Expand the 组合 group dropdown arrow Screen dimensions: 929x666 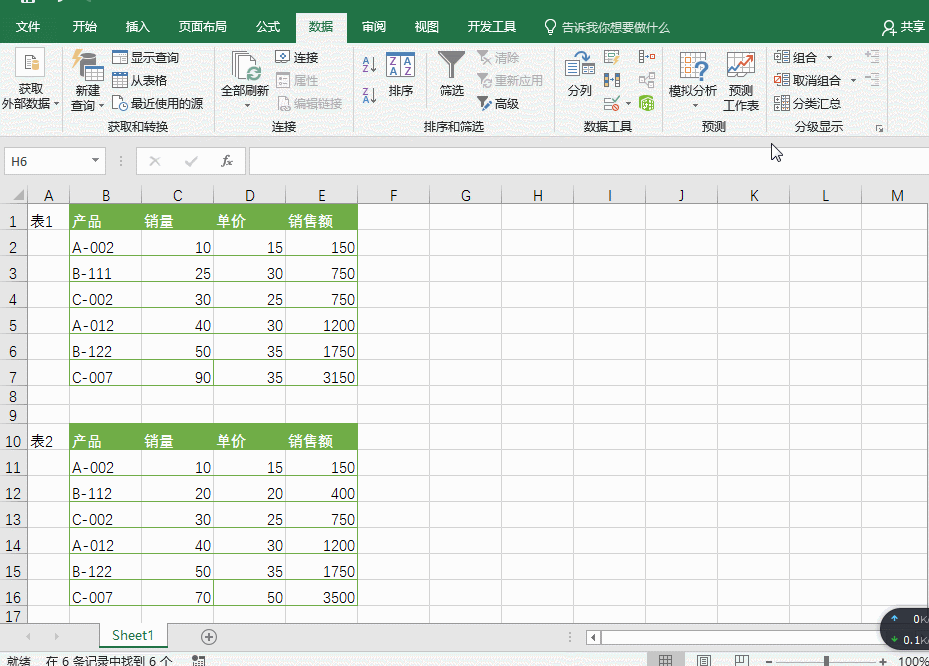pyautogui.click(x=829, y=57)
